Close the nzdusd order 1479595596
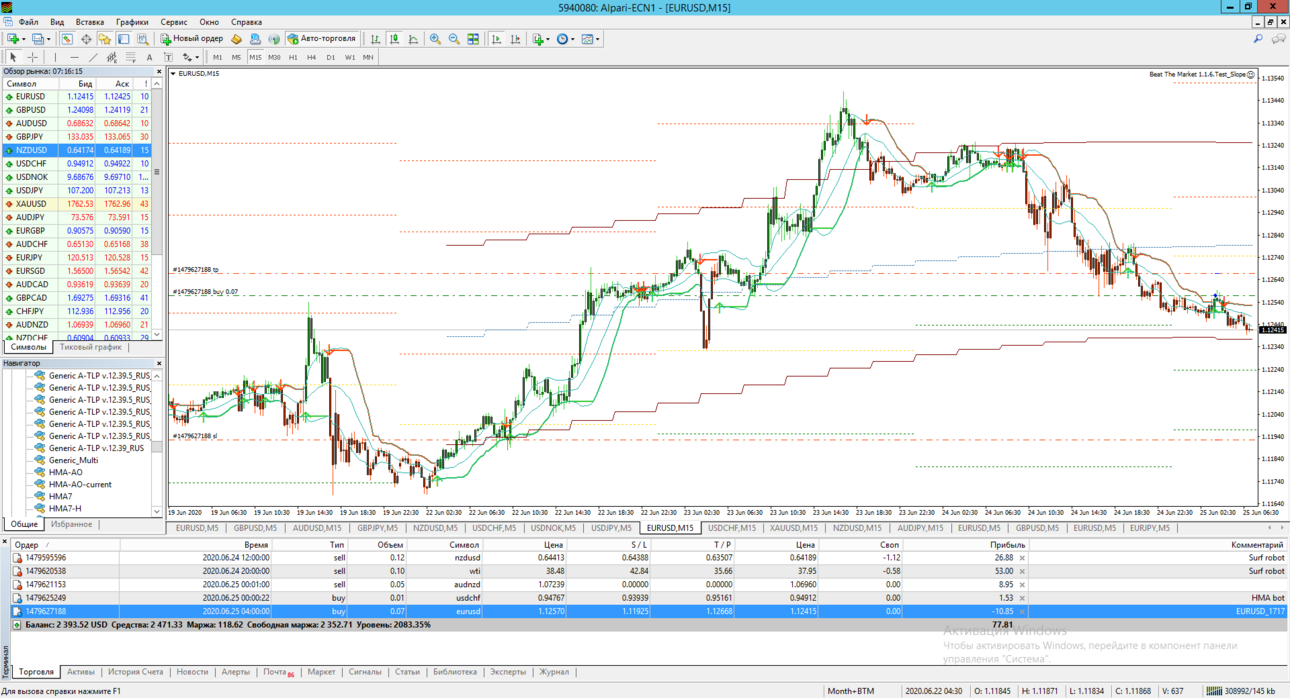 click(1022, 558)
